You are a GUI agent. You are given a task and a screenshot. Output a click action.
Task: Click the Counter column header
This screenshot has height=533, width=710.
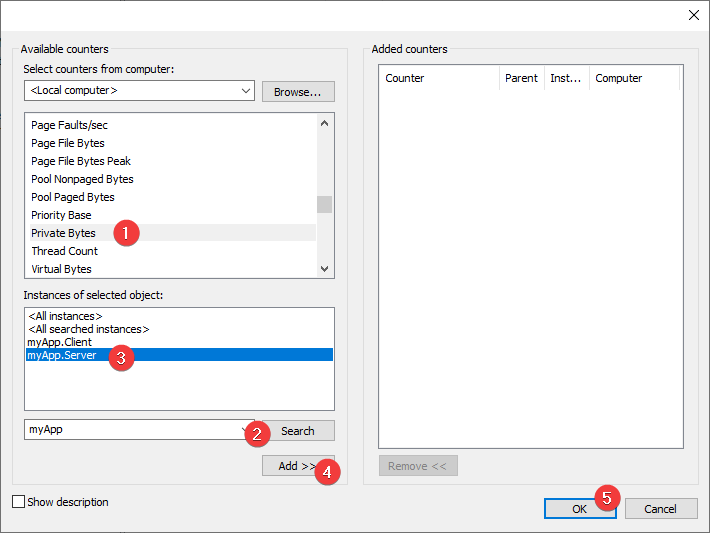click(405, 78)
